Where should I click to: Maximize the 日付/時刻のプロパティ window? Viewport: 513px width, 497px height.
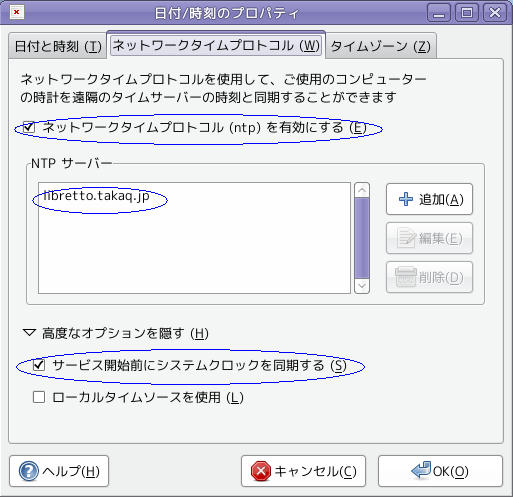pos(467,13)
